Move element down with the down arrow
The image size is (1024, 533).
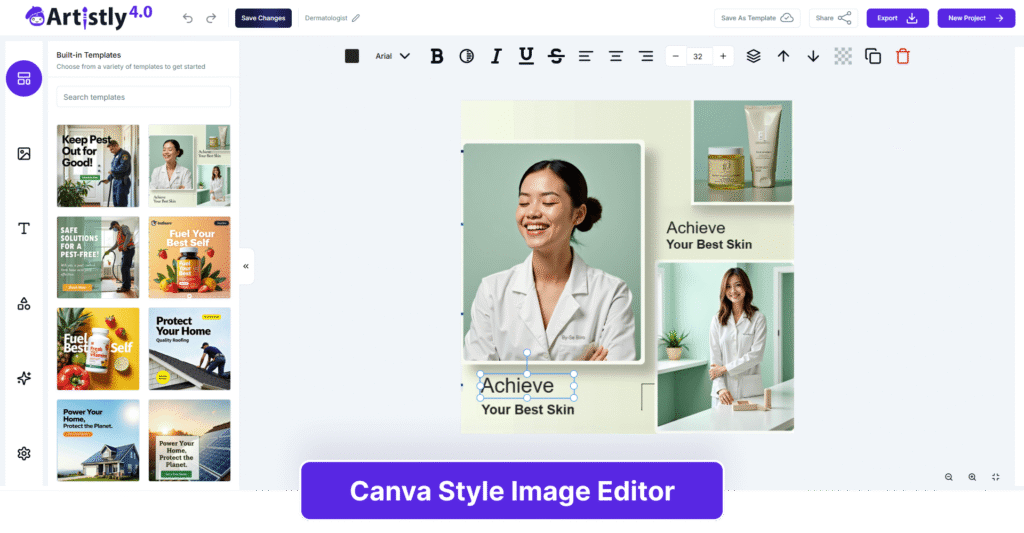click(813, 56)
